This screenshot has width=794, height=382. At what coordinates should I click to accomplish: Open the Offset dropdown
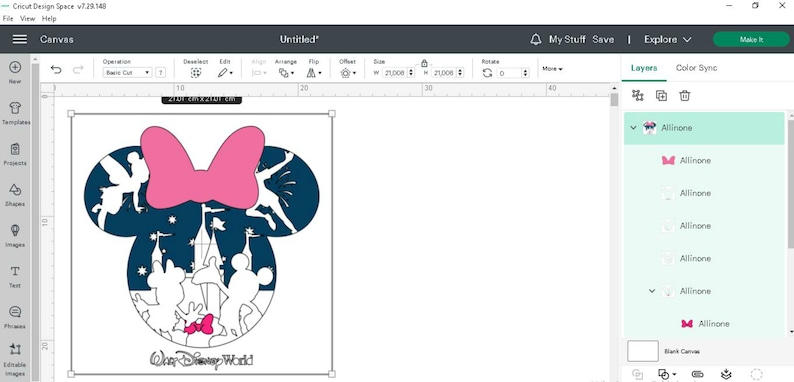348,73
